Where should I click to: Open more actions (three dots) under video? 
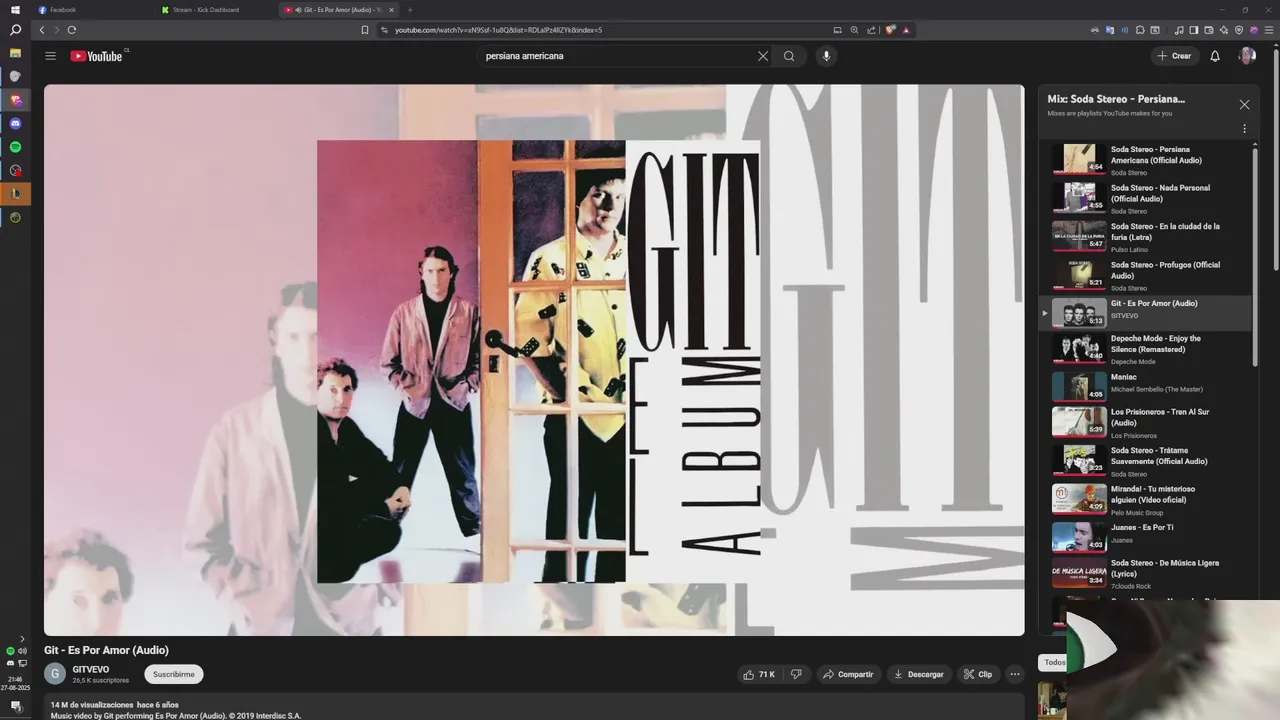point(1015,674)
